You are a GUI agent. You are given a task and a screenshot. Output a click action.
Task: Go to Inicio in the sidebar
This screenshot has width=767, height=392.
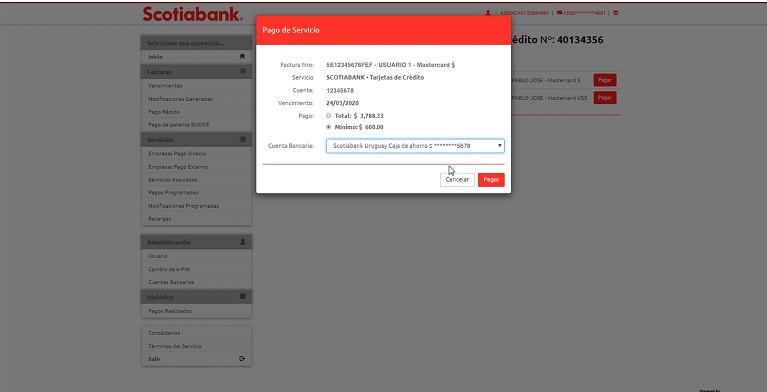click(196, 57)
